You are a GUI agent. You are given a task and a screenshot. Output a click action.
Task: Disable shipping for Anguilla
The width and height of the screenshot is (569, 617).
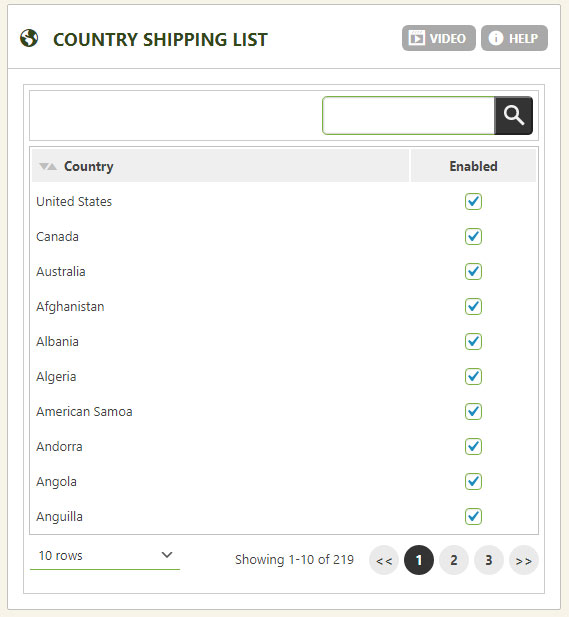(x=473, y=517)
